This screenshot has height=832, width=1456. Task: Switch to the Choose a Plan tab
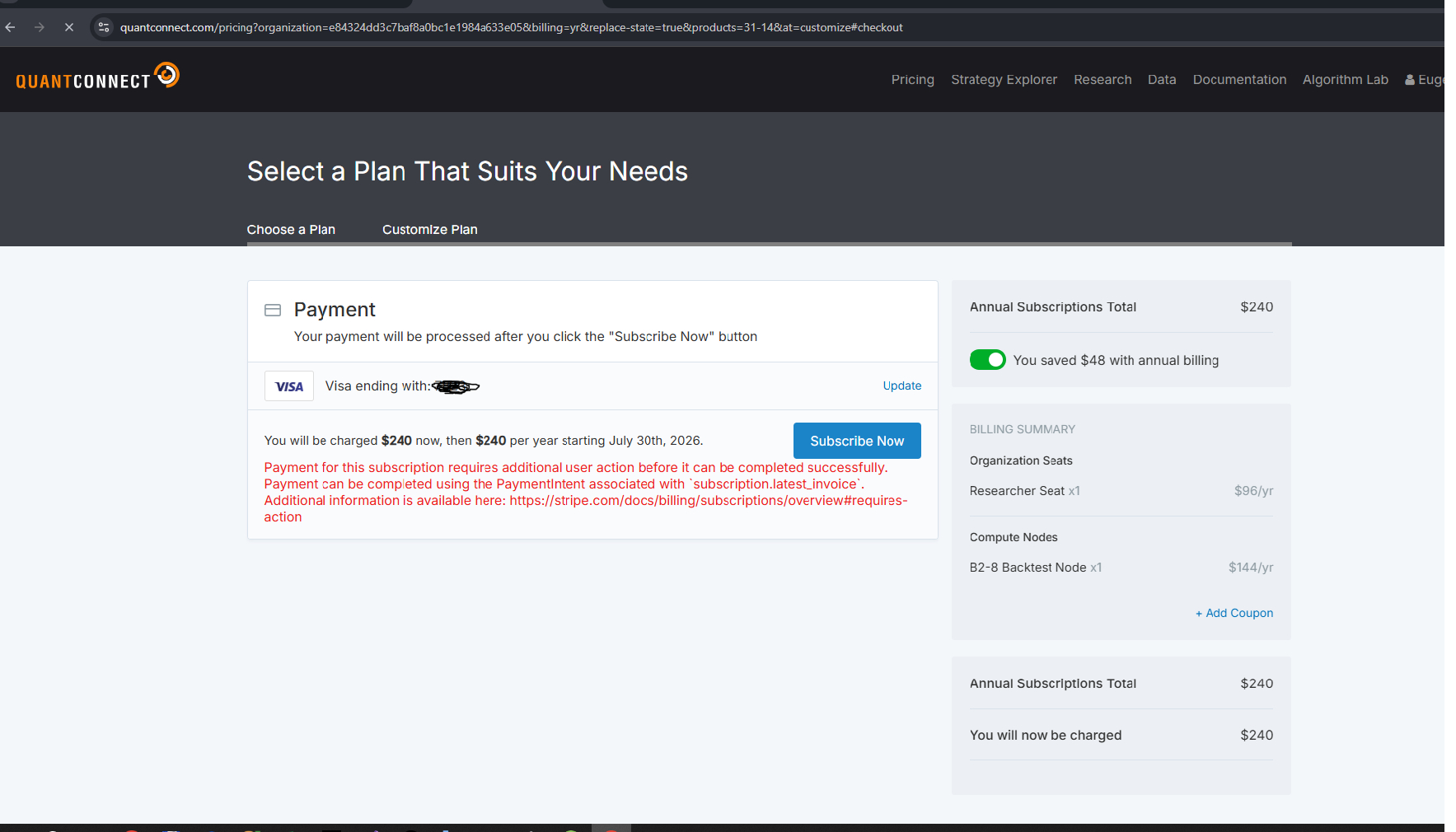291,230
